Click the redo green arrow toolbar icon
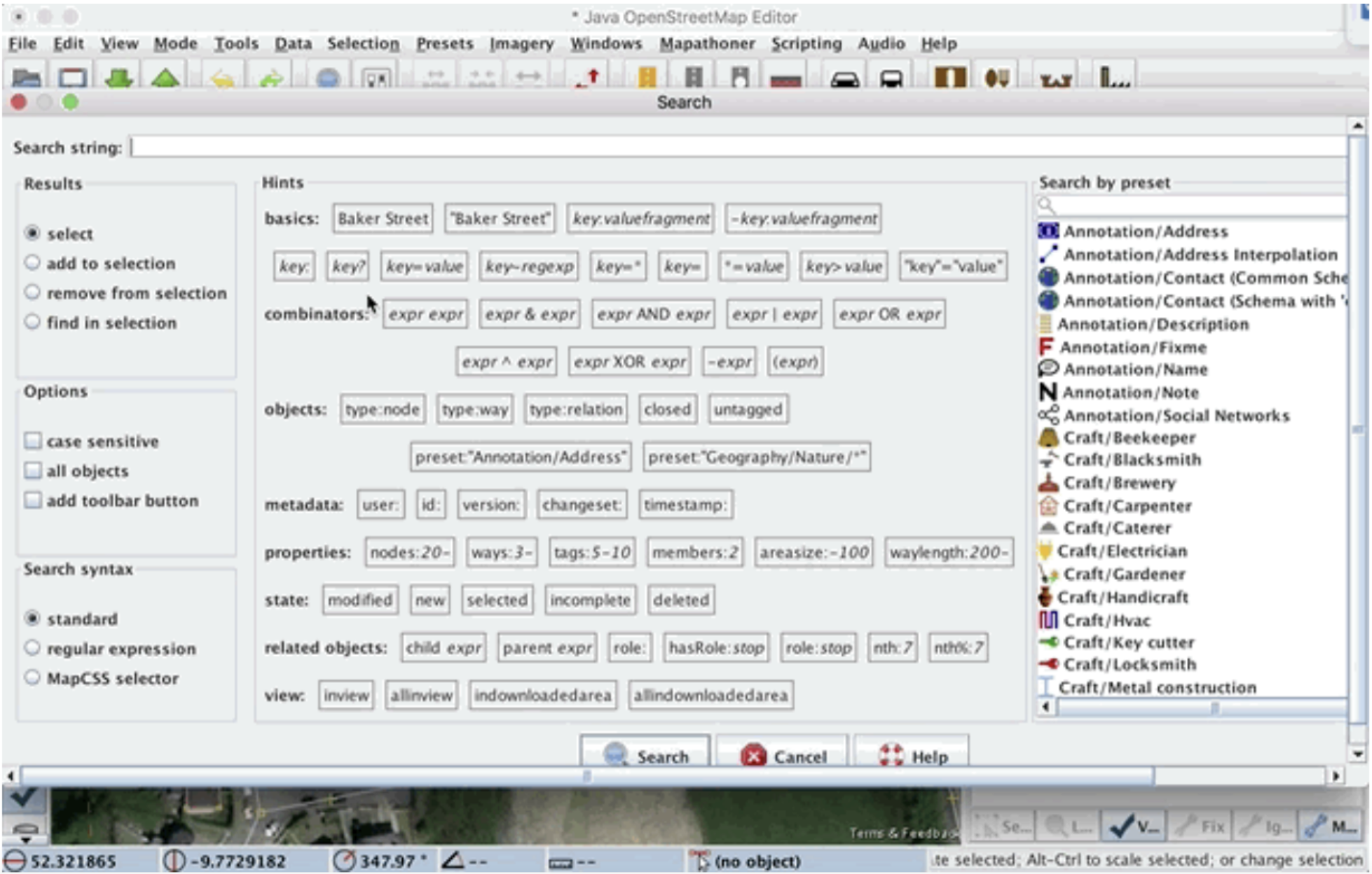The image size is (1372, 874). tap(270, 78)
